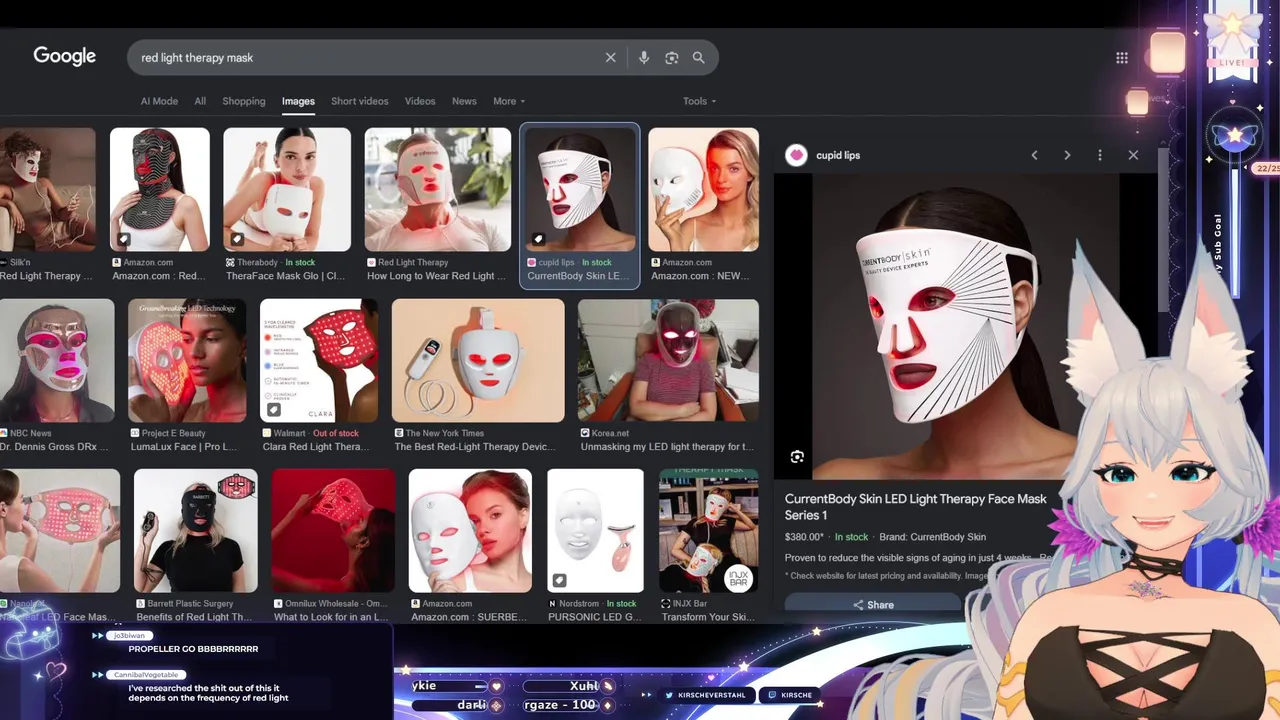This screenshot has height=720, width=1280.
Task: Open the Short videos tab
Action: point(360,101)
